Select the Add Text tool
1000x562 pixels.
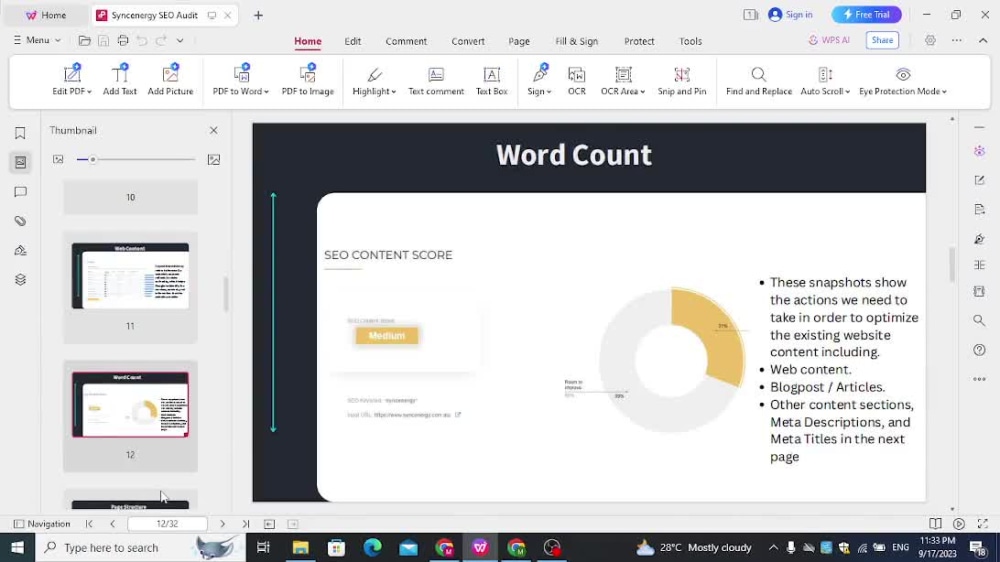120,80
